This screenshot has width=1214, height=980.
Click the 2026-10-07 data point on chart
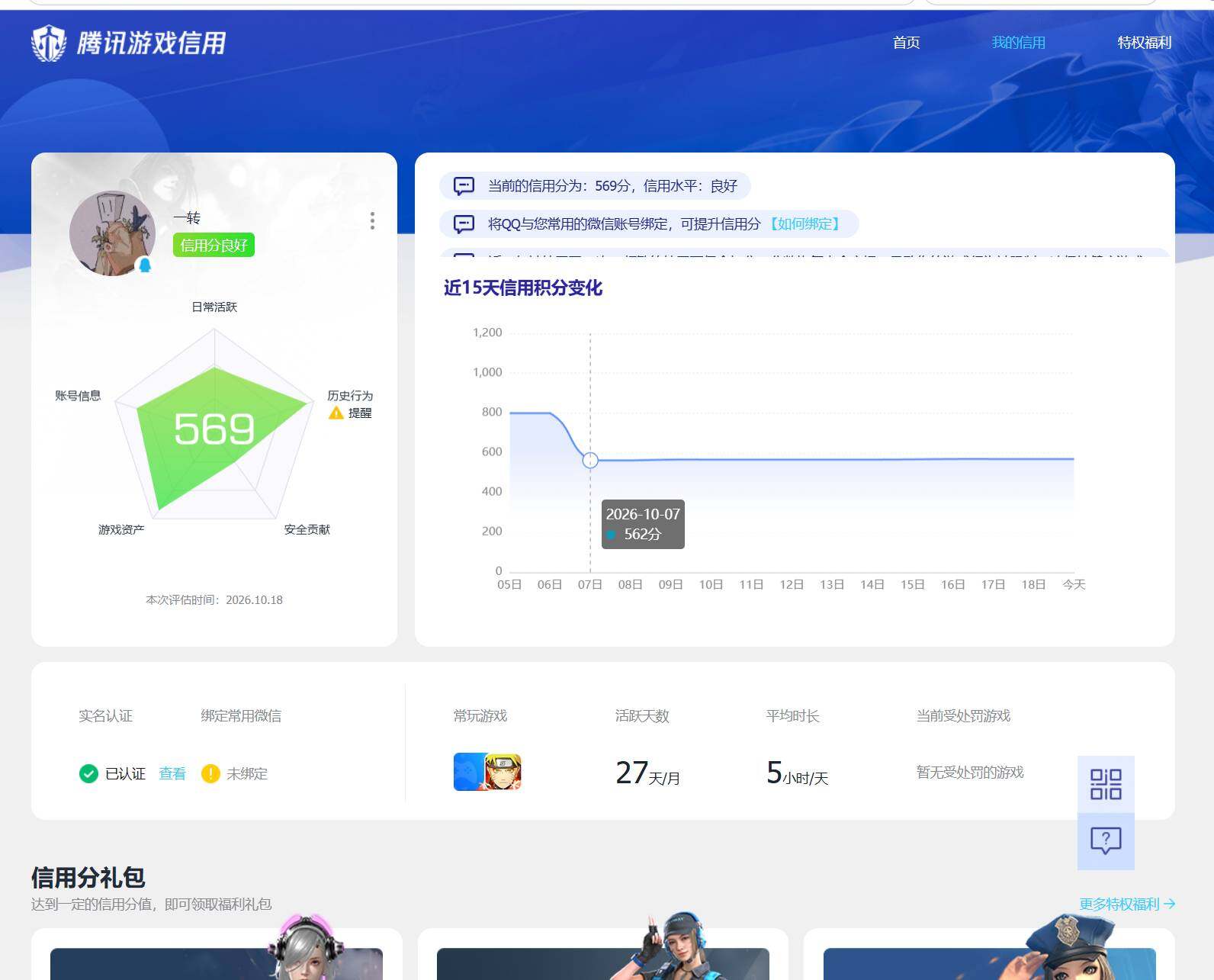pyautogui.click(x=590, y=460)
